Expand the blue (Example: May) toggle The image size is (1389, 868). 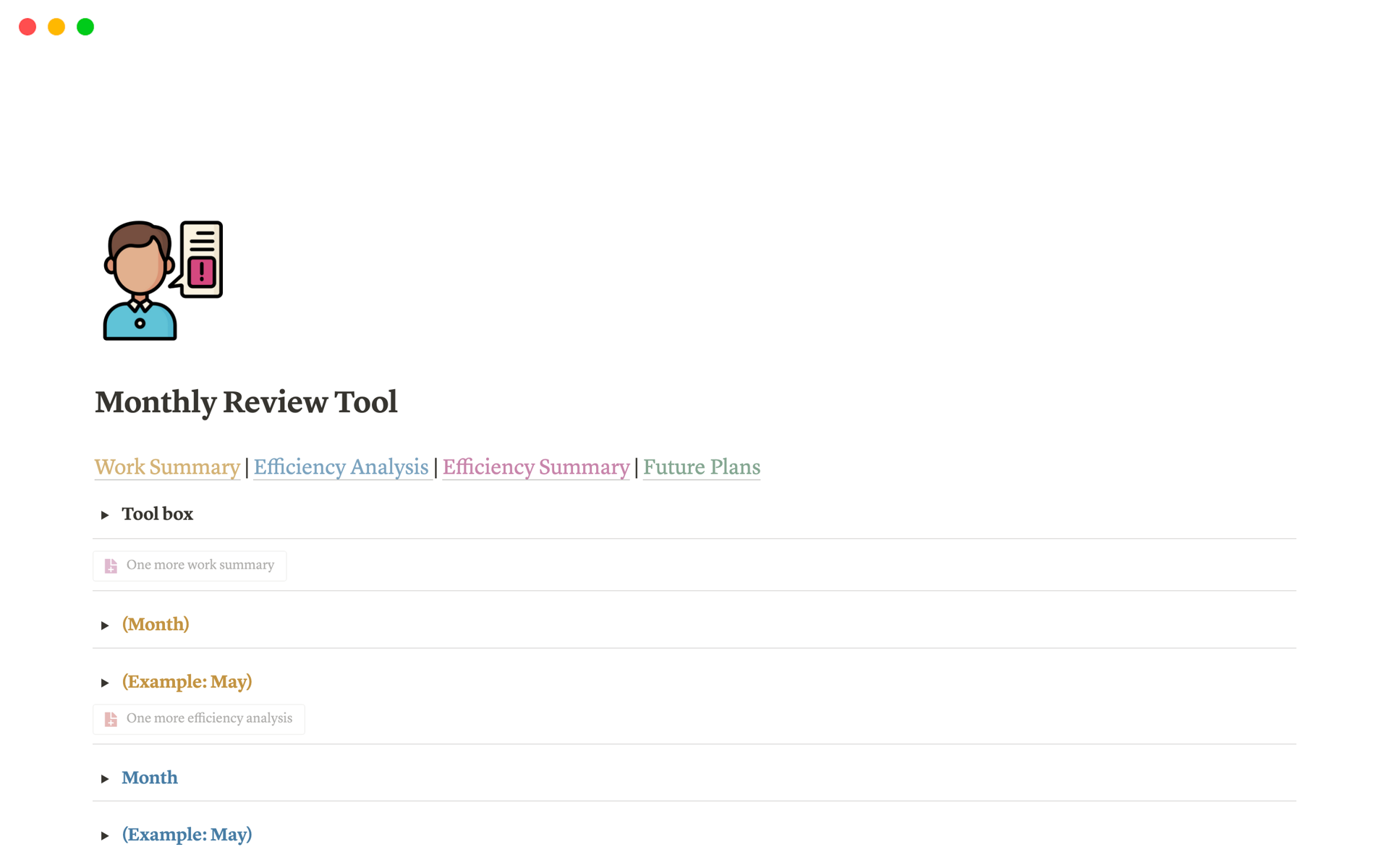105,836
